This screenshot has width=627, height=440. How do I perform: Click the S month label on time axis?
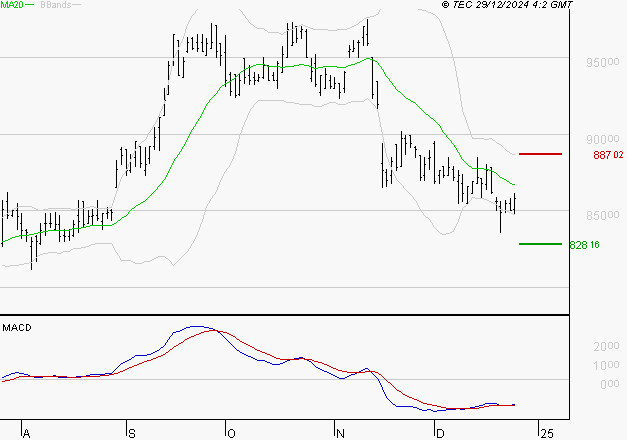pos(132,434)
